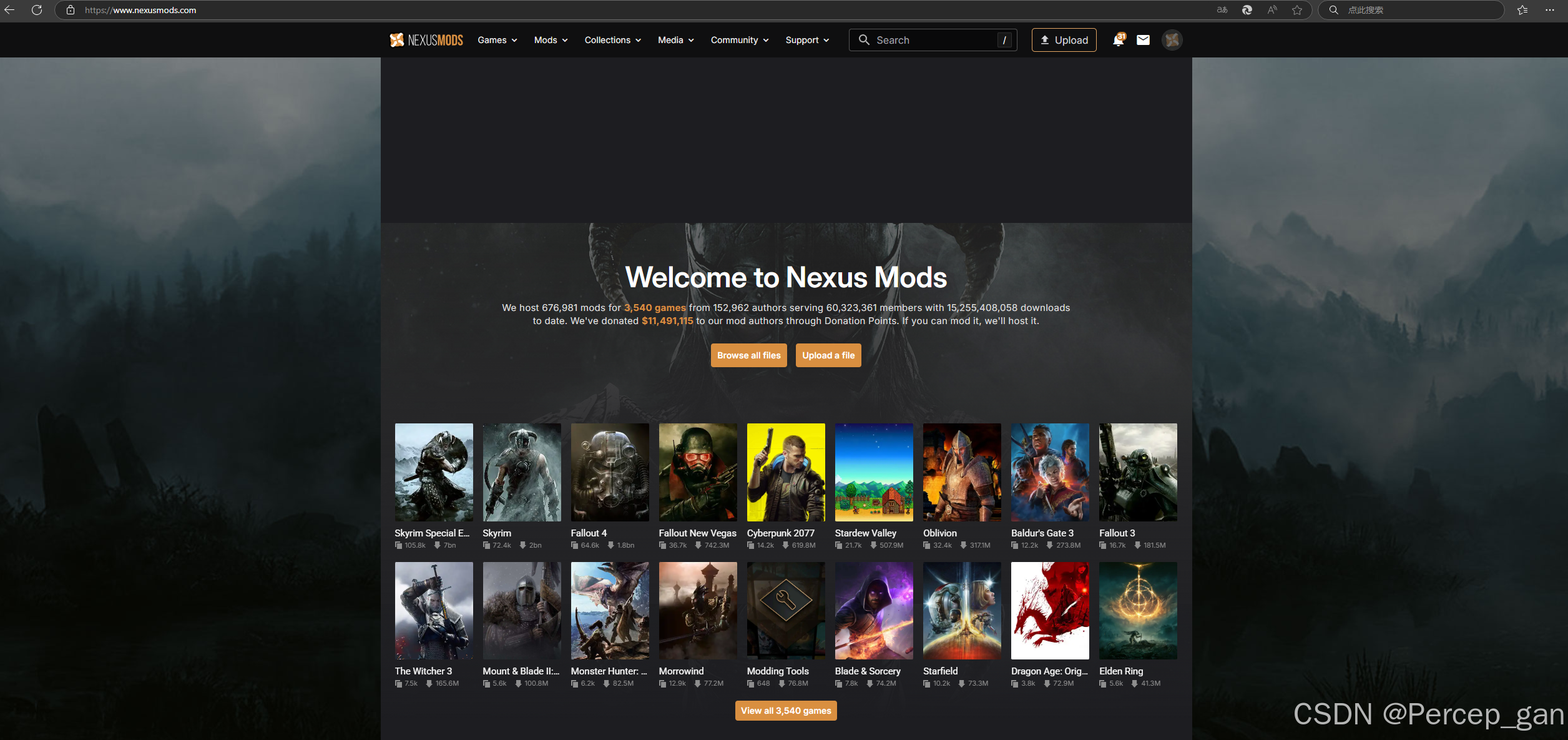
Task: Click Browse all files button
Action: [x=748, y=355]
